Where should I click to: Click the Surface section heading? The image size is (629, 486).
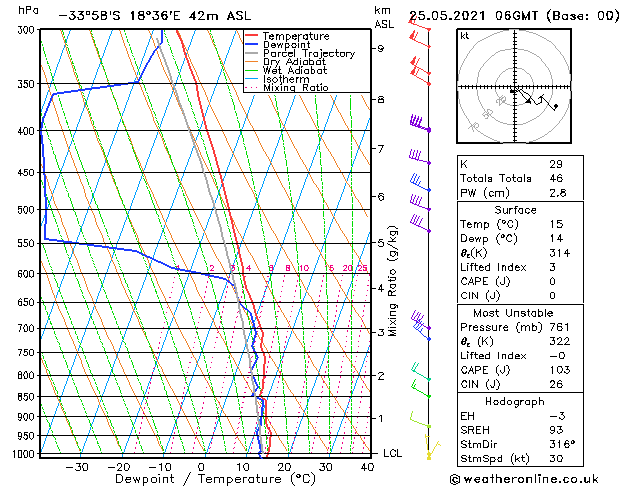(515, 210)
